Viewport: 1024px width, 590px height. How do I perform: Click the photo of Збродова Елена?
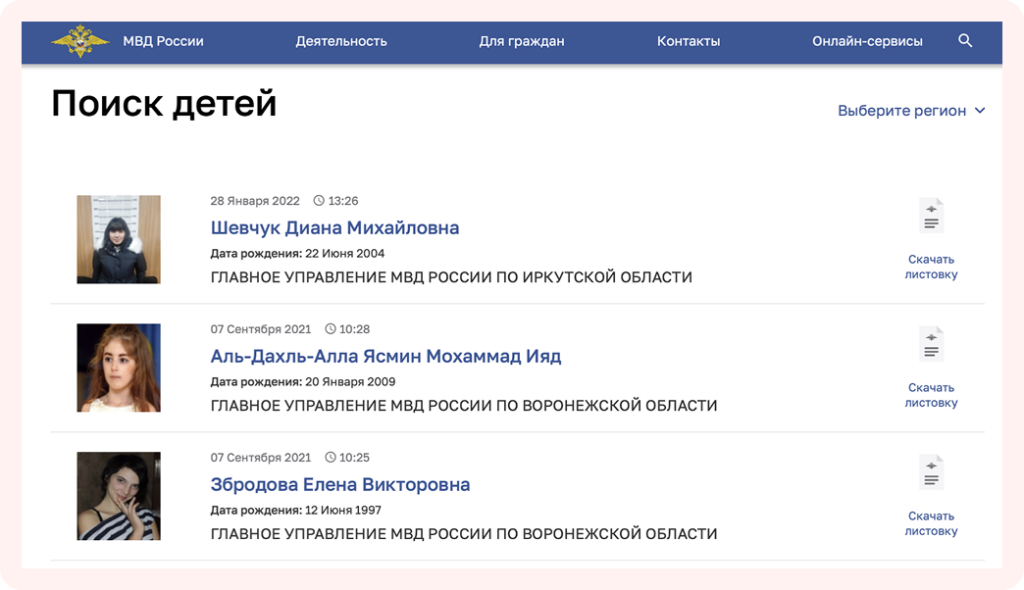pyautogui.click(x=118, y=497)
